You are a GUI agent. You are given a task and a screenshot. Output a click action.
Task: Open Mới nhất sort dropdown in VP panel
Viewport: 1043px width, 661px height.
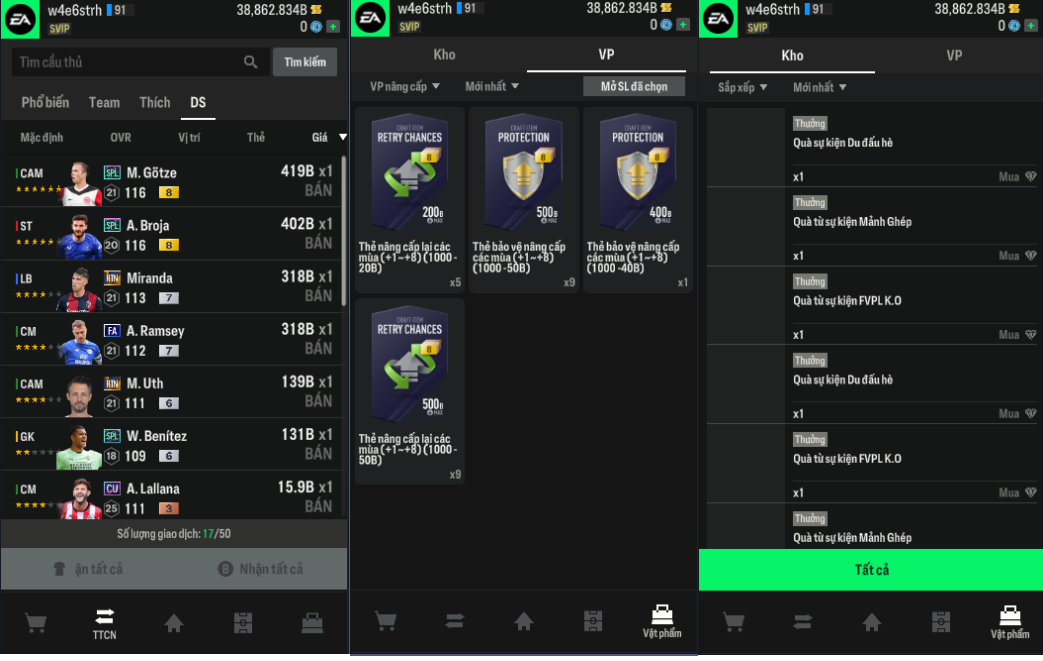coord(492,86)
